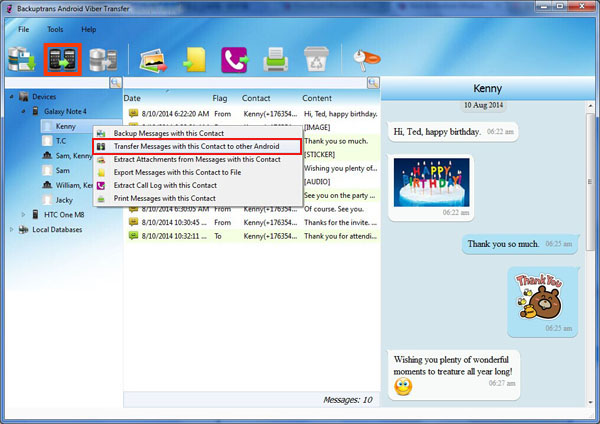
Task: Click the chat preview scrollbar thumb
Action: click(590, 182)
